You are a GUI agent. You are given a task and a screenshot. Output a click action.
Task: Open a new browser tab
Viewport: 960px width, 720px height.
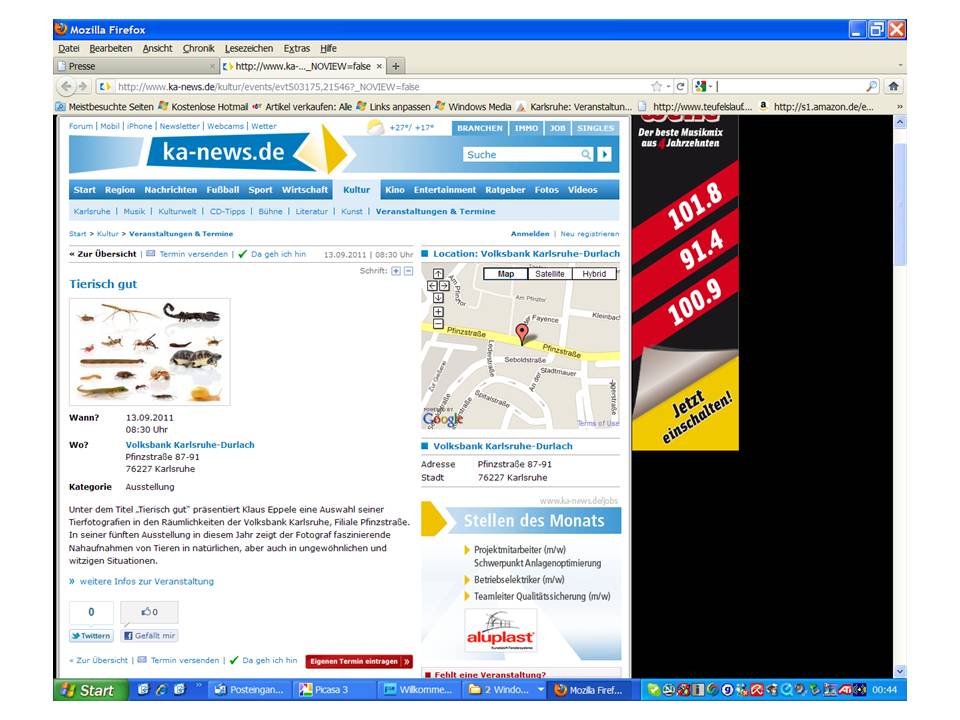pos(396,66)
